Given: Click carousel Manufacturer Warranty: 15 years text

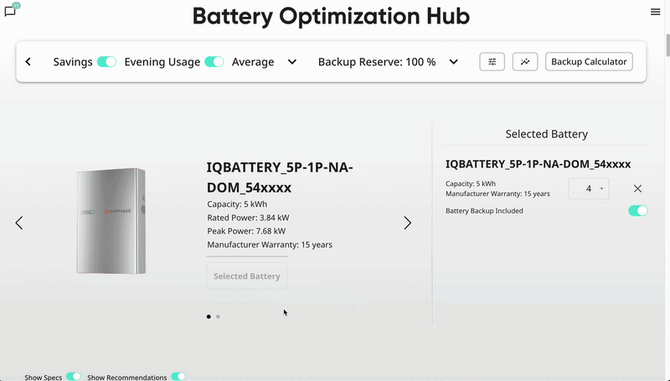Looking at the screenshot, I should pyautogui.click(x=270, y=245).
